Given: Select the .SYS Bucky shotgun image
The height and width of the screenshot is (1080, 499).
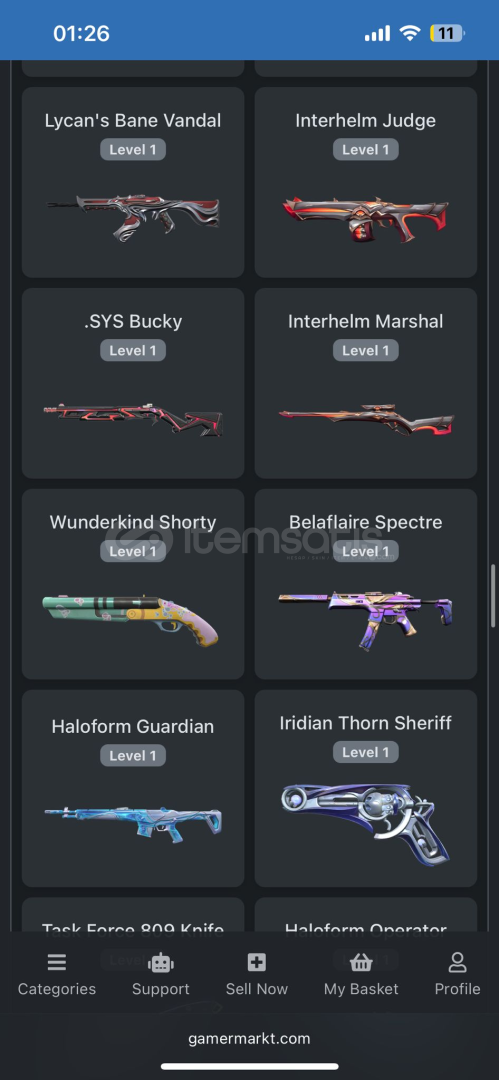Looking at the screenshot, I should pos(133,419).
